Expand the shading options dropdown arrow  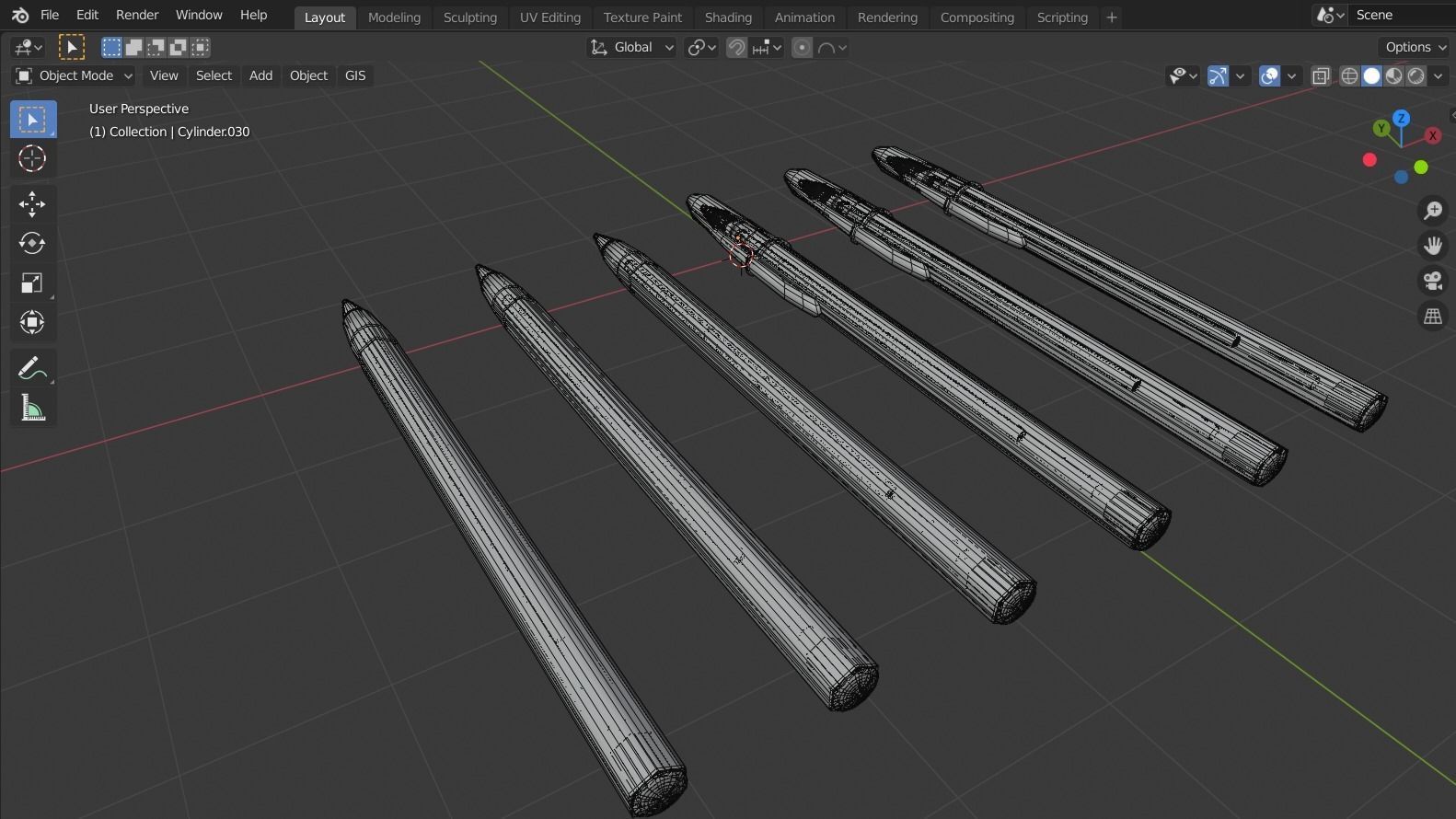pyautogui.click(x=1438, y=75)
